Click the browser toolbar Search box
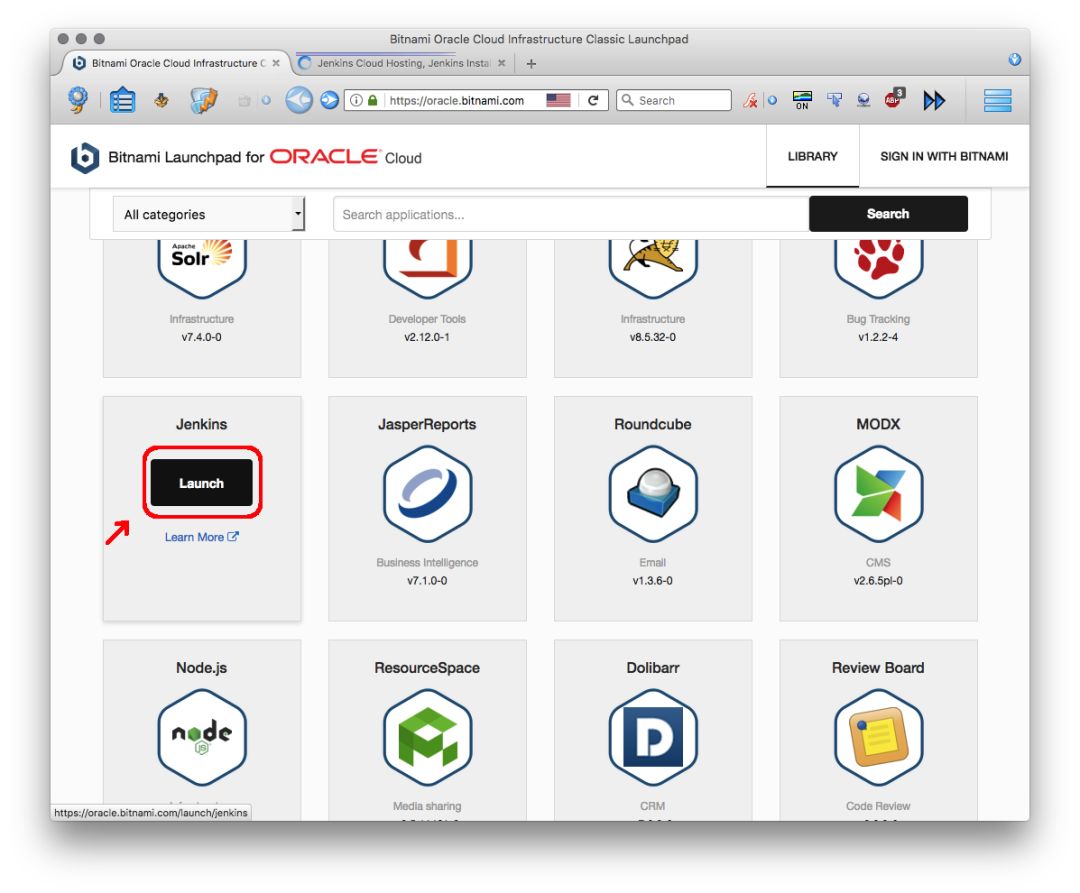This screenshot has width=1080, height=893. click(x=674, y=101)
